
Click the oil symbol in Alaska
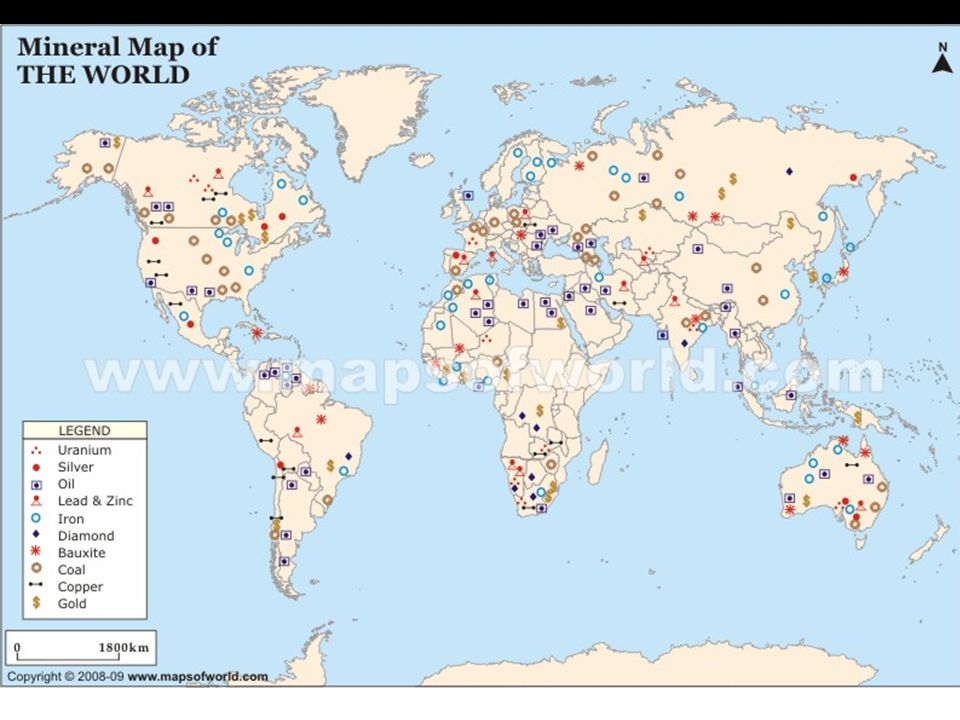click(x=105, y=143)
